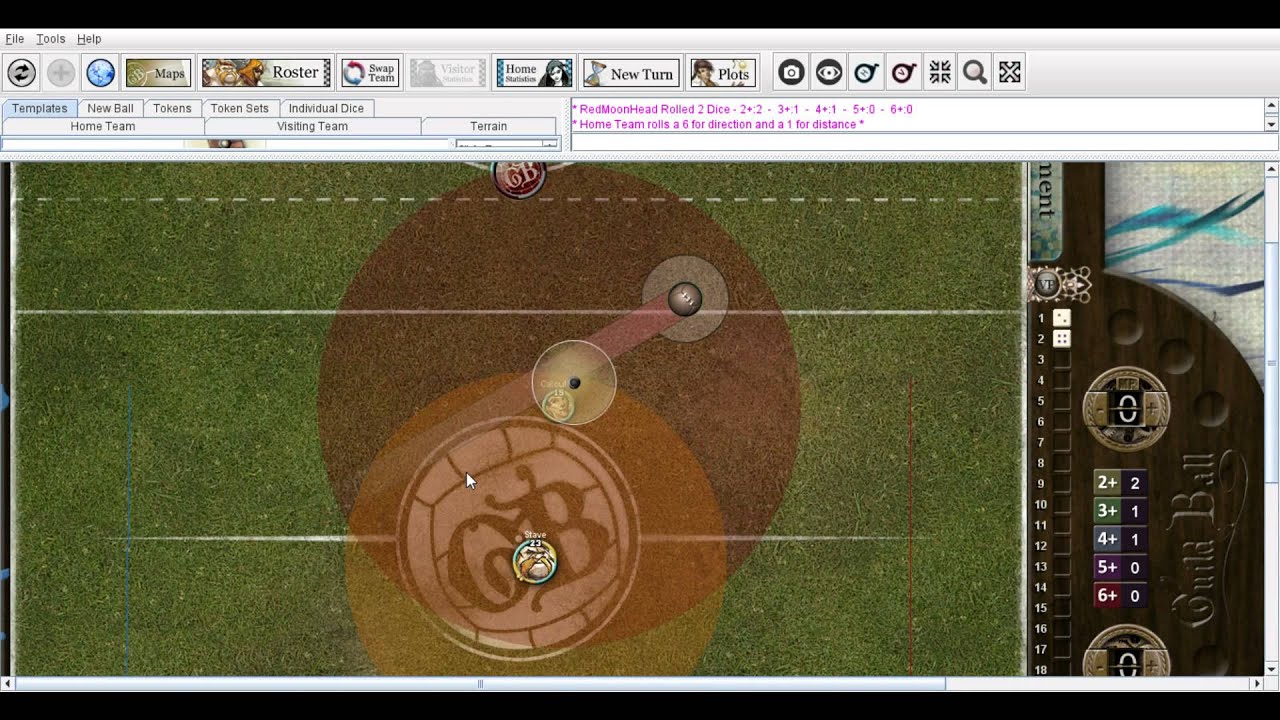
Task: Select the Stave player token
Action: (x=535, y=562)
